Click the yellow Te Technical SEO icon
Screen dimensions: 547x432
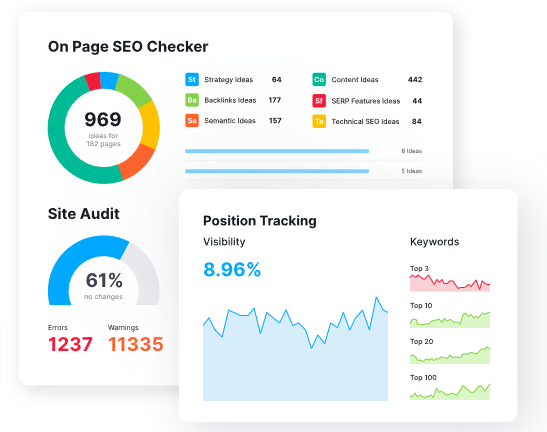pyautogui.click(x=319, y=121)
